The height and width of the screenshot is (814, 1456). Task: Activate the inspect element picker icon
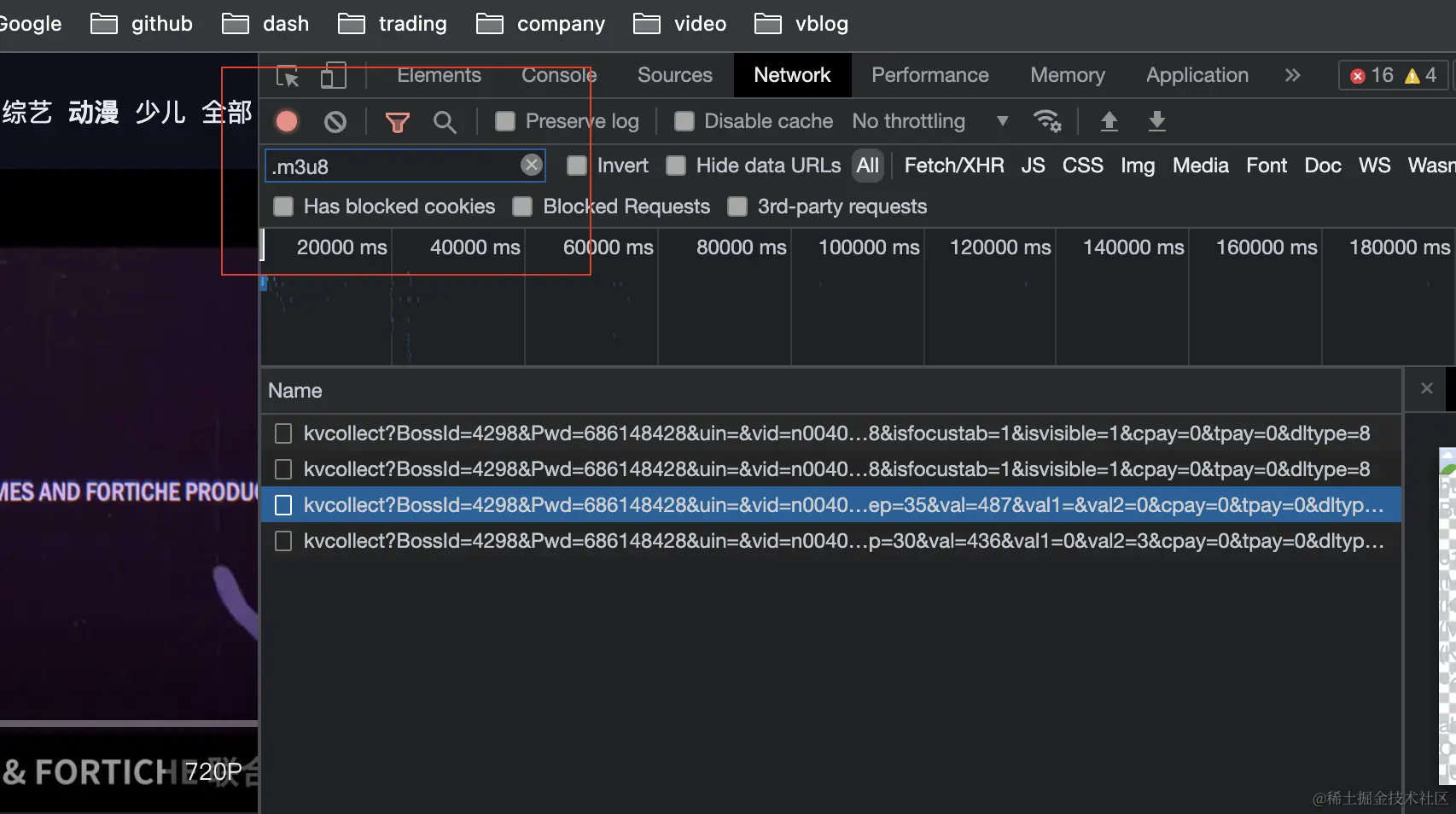click(x=288, y=76)
